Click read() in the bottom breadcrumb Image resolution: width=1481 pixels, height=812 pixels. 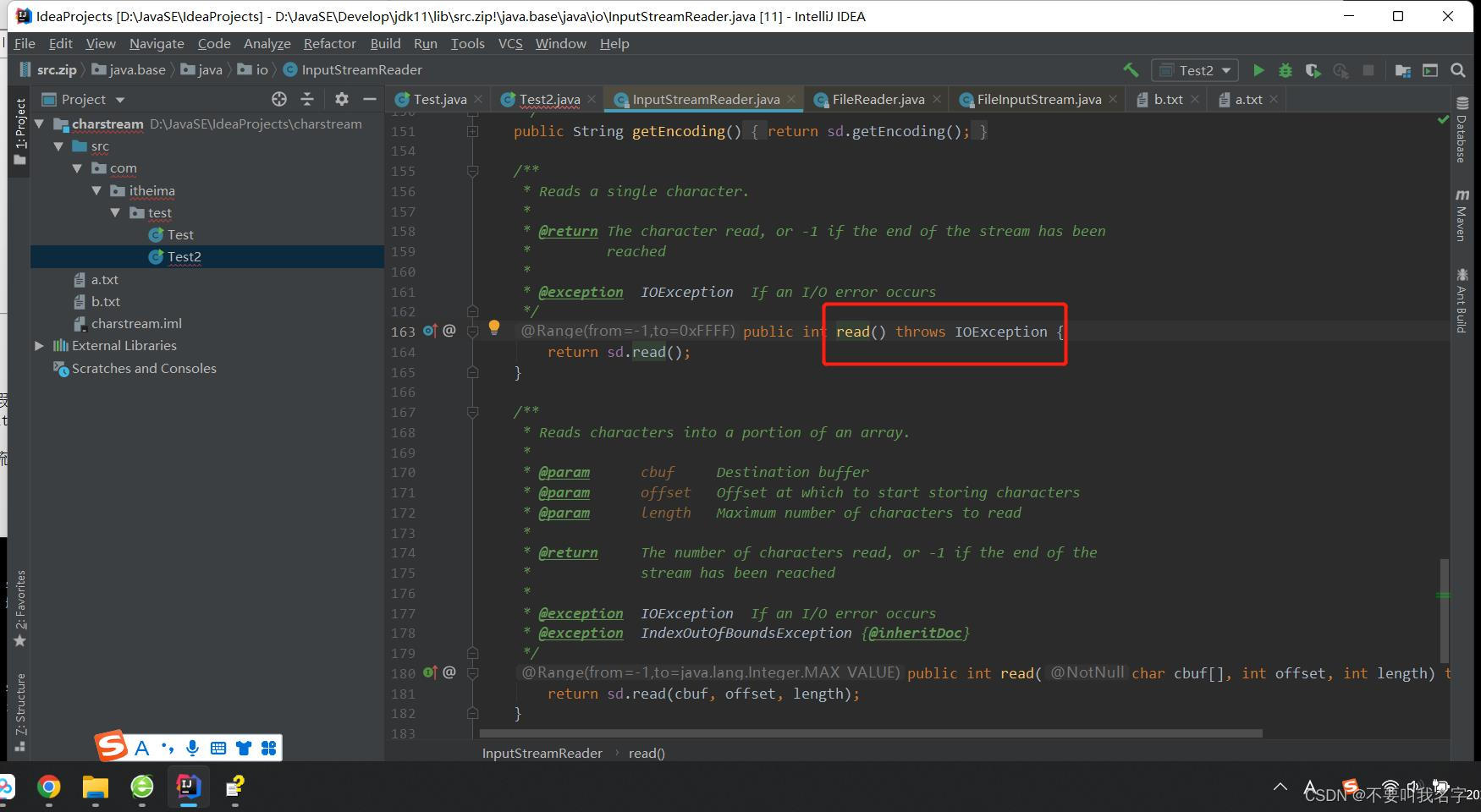point(647,753)
